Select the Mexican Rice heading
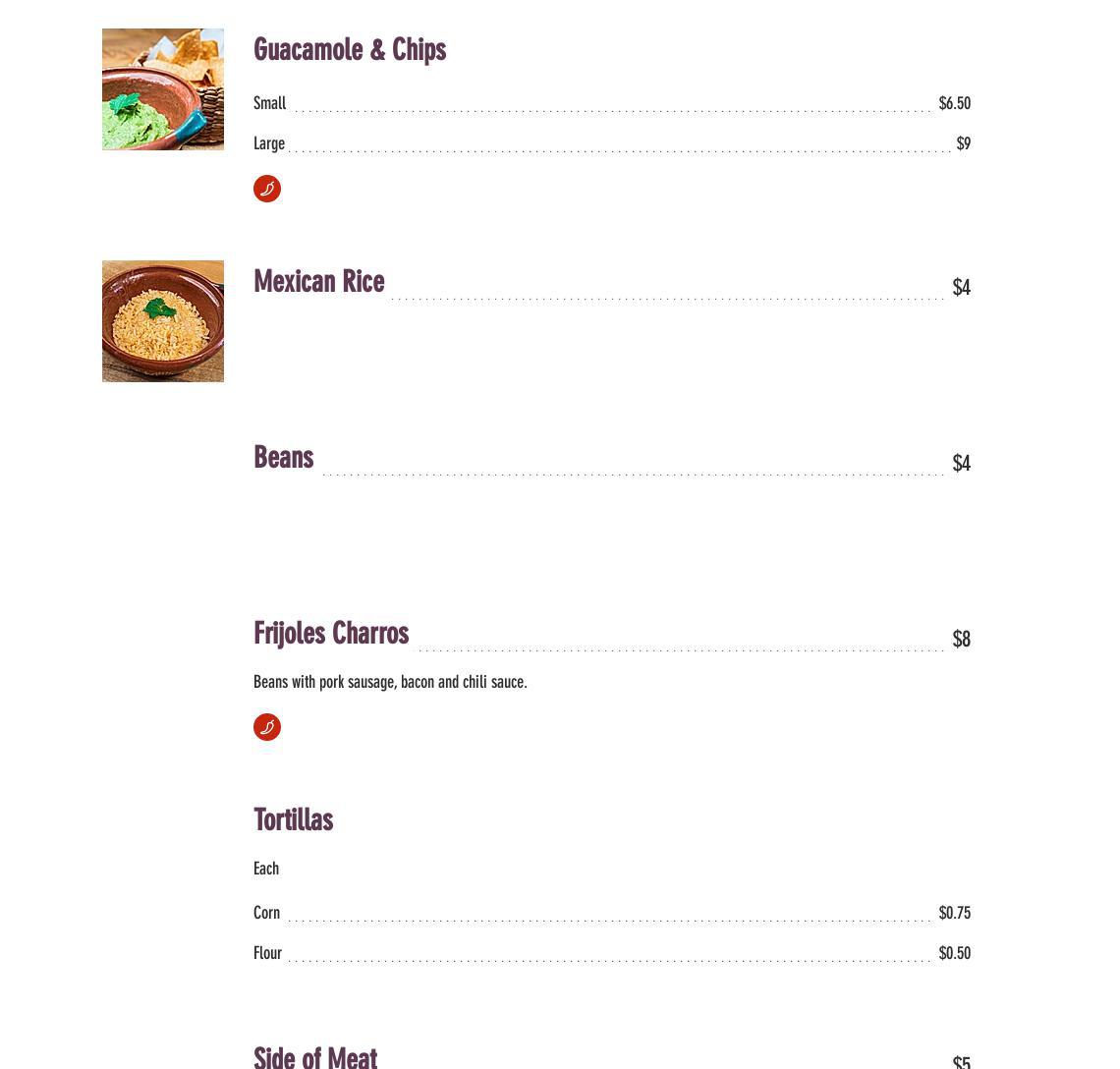This screenshot has width=1120, height=1069. pos(319,282)
